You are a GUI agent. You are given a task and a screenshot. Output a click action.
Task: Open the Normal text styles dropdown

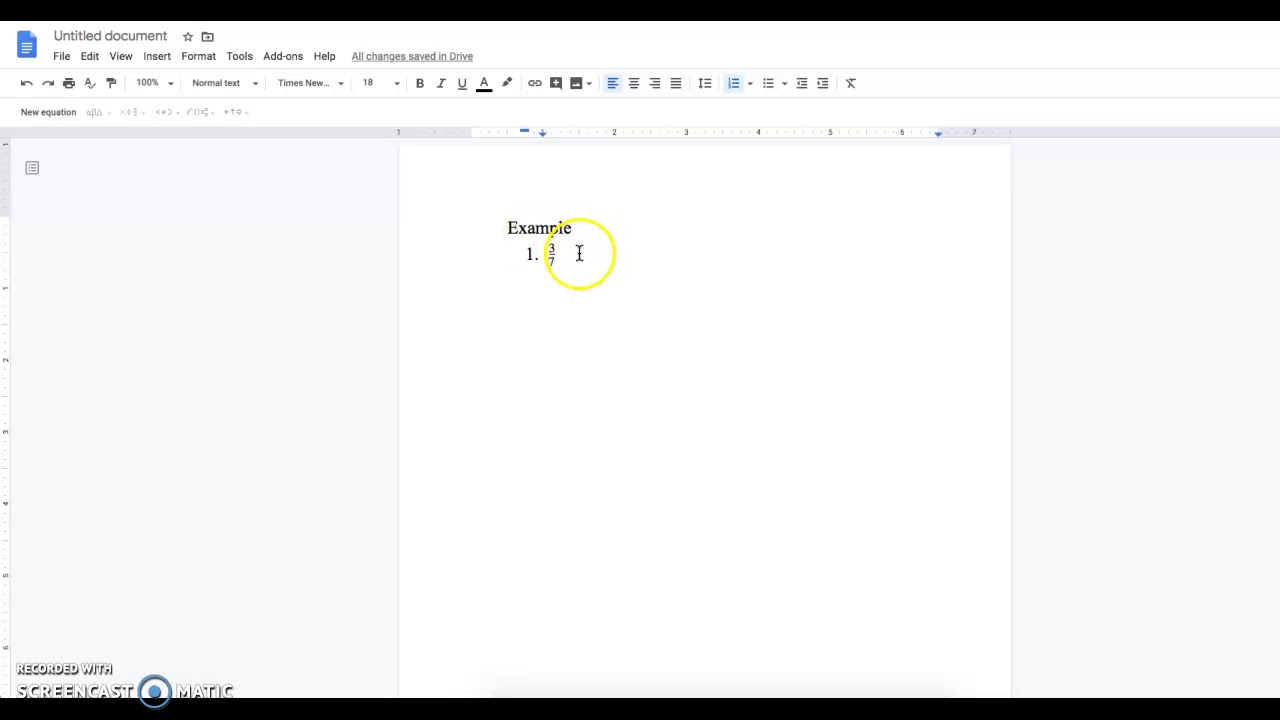pyautogui.click(x=225, y=83)
